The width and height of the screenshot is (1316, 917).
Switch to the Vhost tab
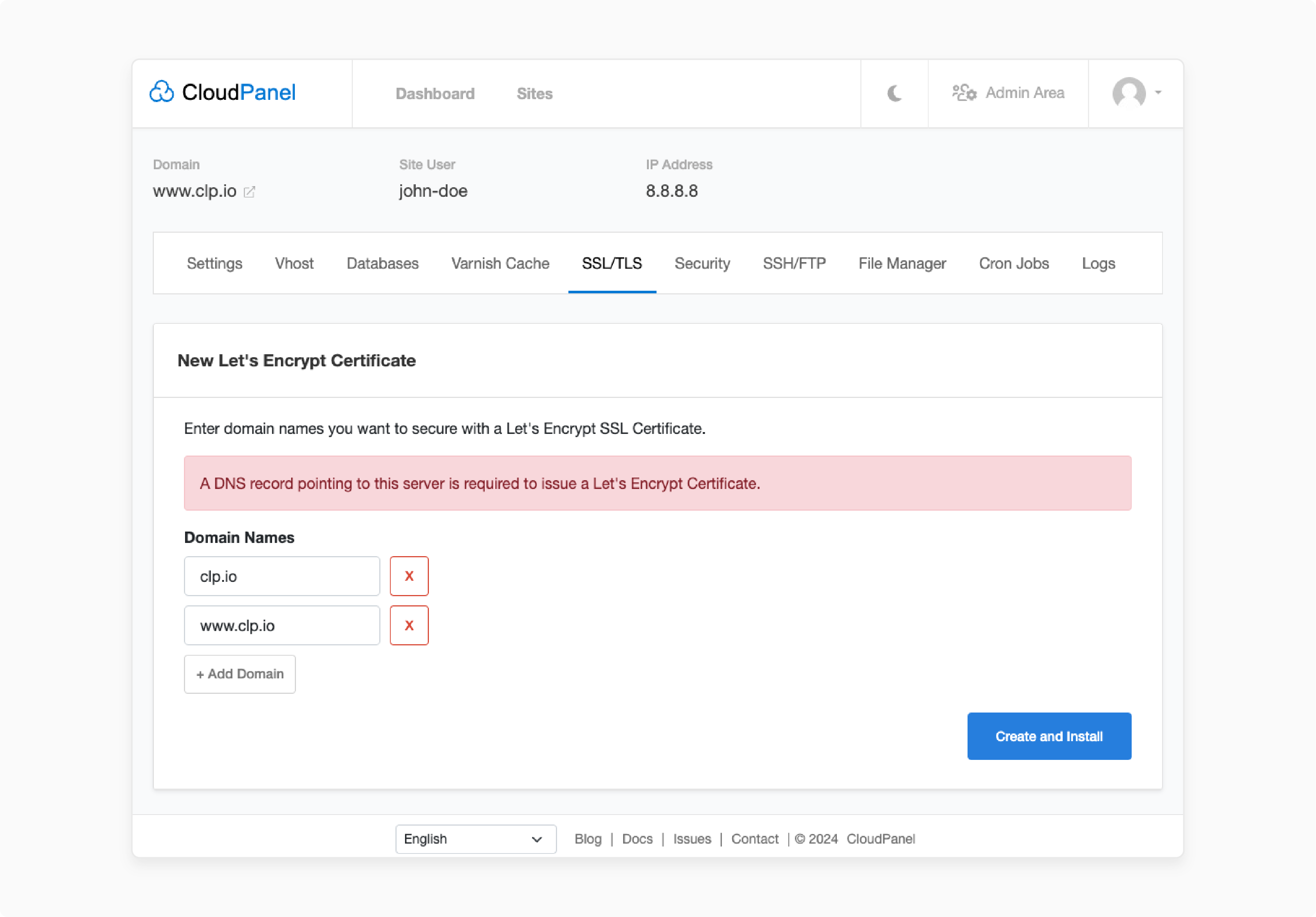(x=294, y=264)
